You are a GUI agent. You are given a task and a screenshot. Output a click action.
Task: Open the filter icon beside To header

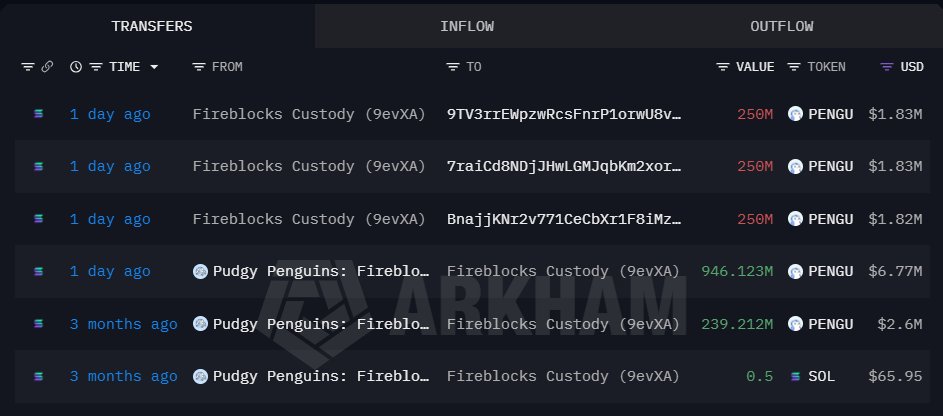(453, 67)
